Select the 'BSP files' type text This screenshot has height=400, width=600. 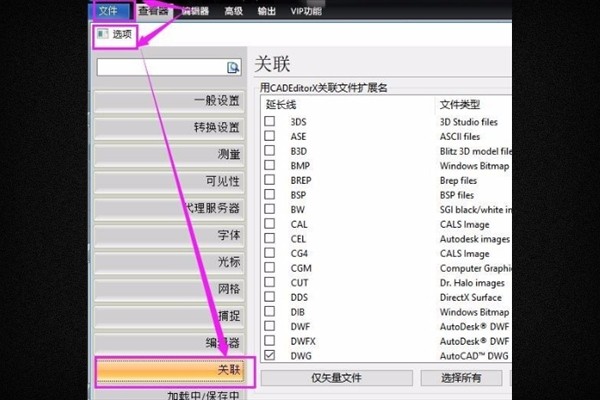[x=457, y=195]
